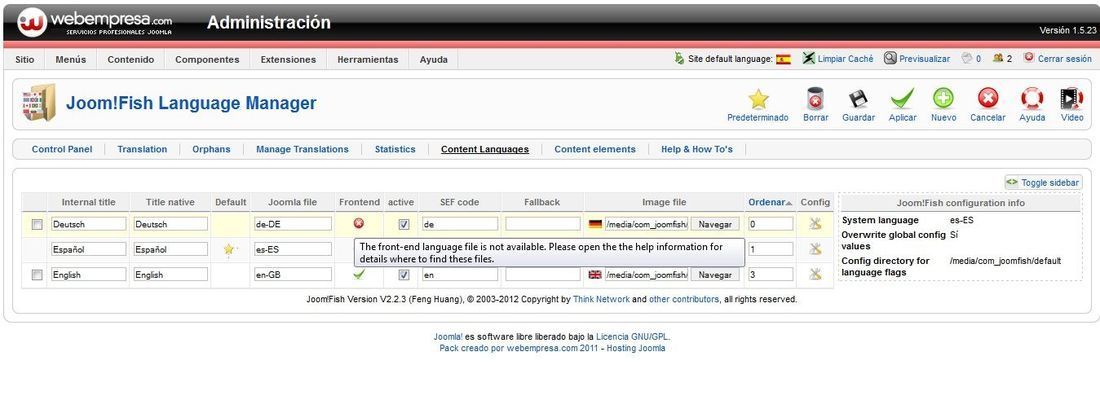Open the Help & How To's tab
Image resolution: width=1100 pixels, height=409 pixels.
coord(697,149)
